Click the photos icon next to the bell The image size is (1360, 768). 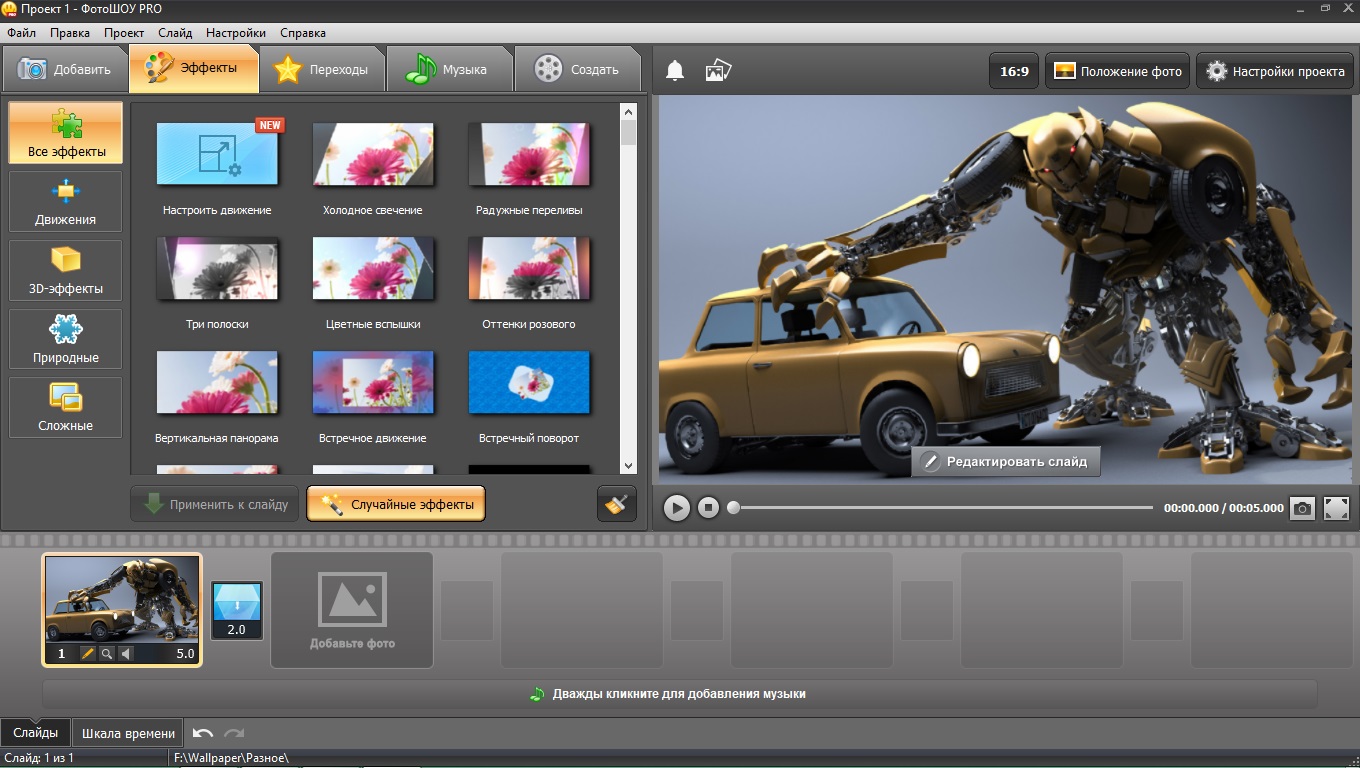718,71
